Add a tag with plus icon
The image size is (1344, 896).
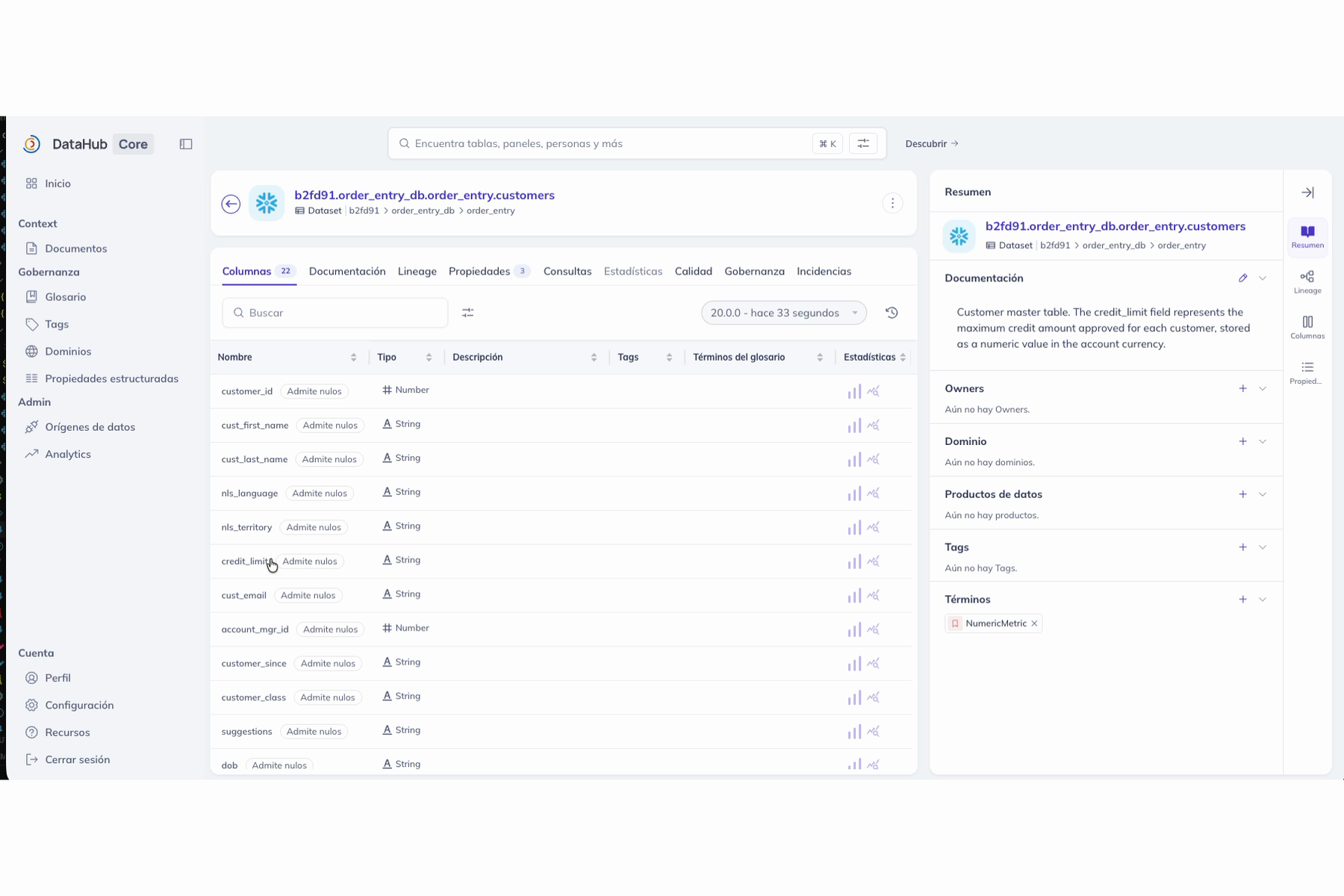pos(1242,547)
